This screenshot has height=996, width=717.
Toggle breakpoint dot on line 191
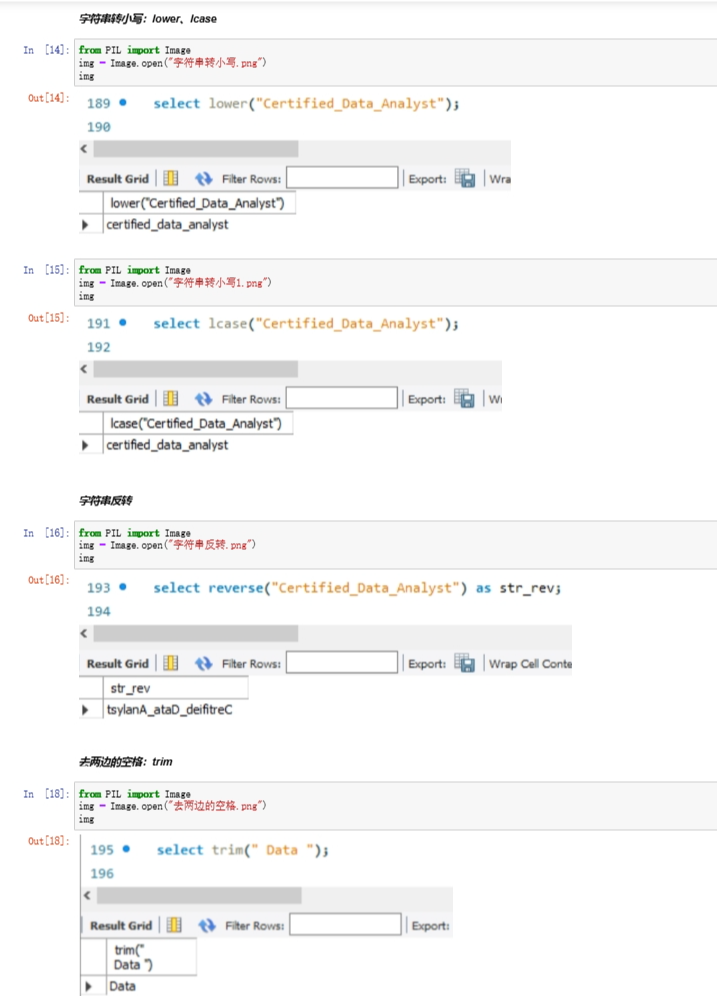click(x=123, y=323)
